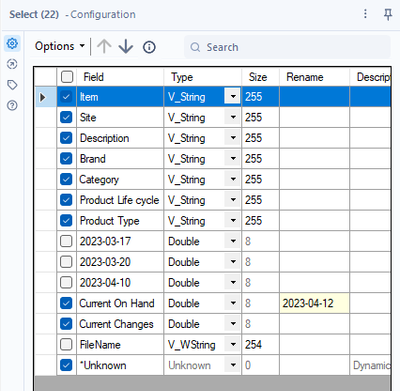Check the FileName field checkbox
Screen dimensions: 400x391
pyautogui.click(x=66, y=345)
